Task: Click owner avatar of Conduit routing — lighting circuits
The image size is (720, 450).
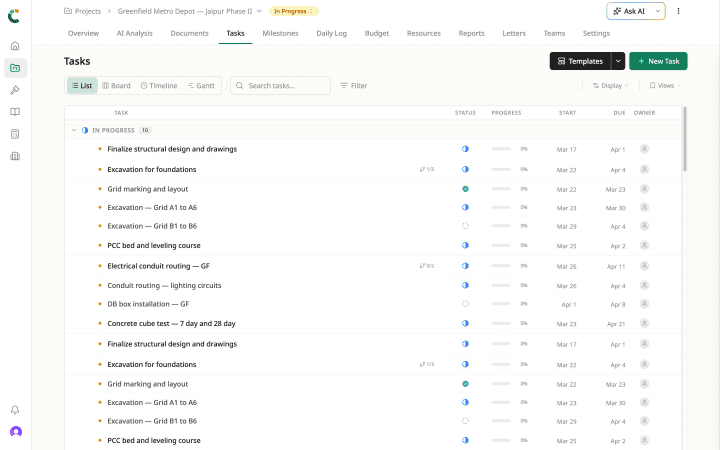Action: [x=644, y=285]
